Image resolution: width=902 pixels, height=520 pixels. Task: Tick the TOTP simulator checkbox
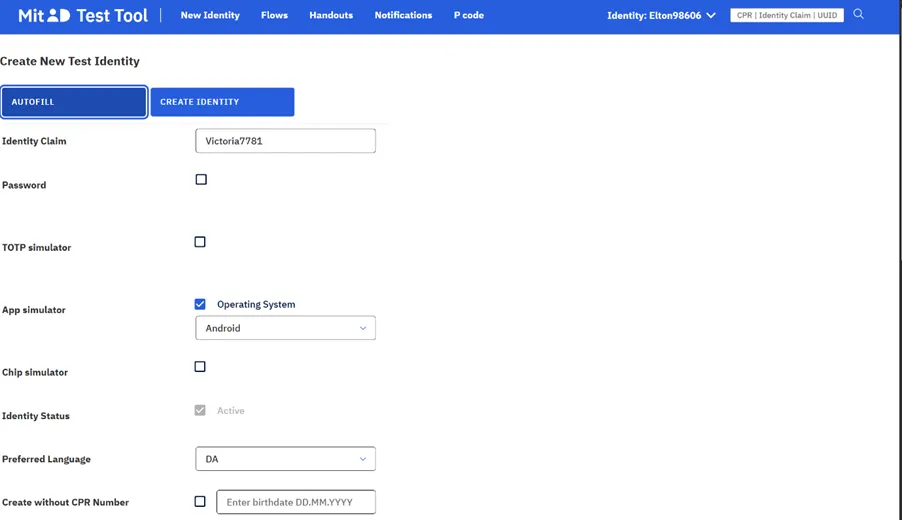[200, 242]
